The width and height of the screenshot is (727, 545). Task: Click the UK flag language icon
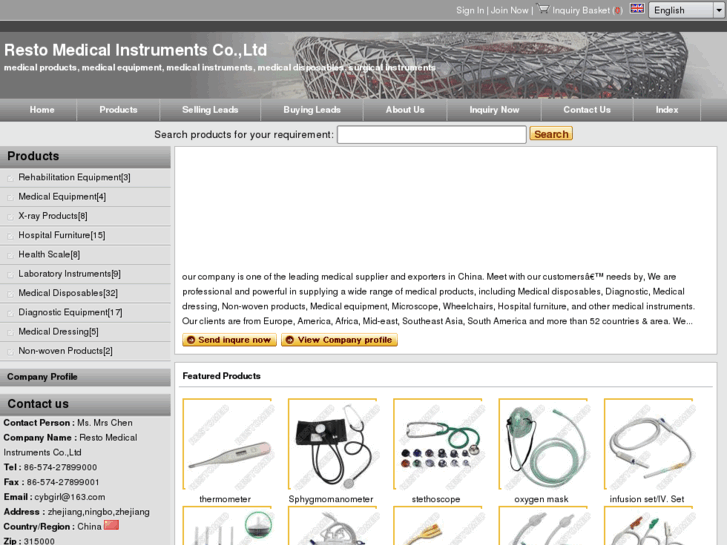click(x=637, y=9)
